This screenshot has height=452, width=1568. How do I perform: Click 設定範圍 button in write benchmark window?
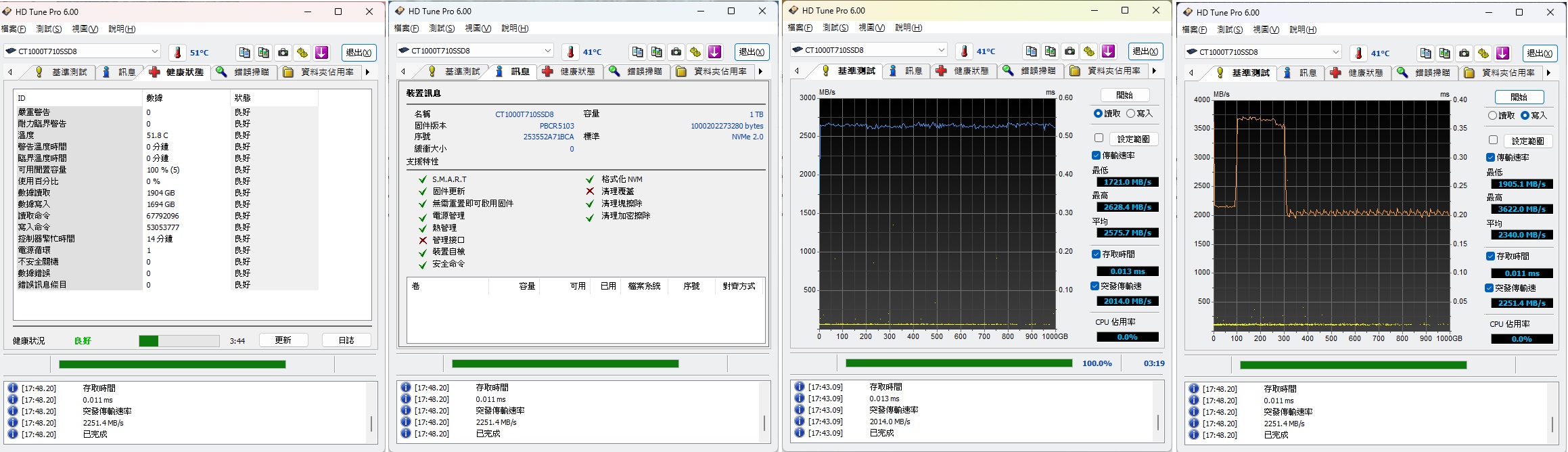(1528, 141)
